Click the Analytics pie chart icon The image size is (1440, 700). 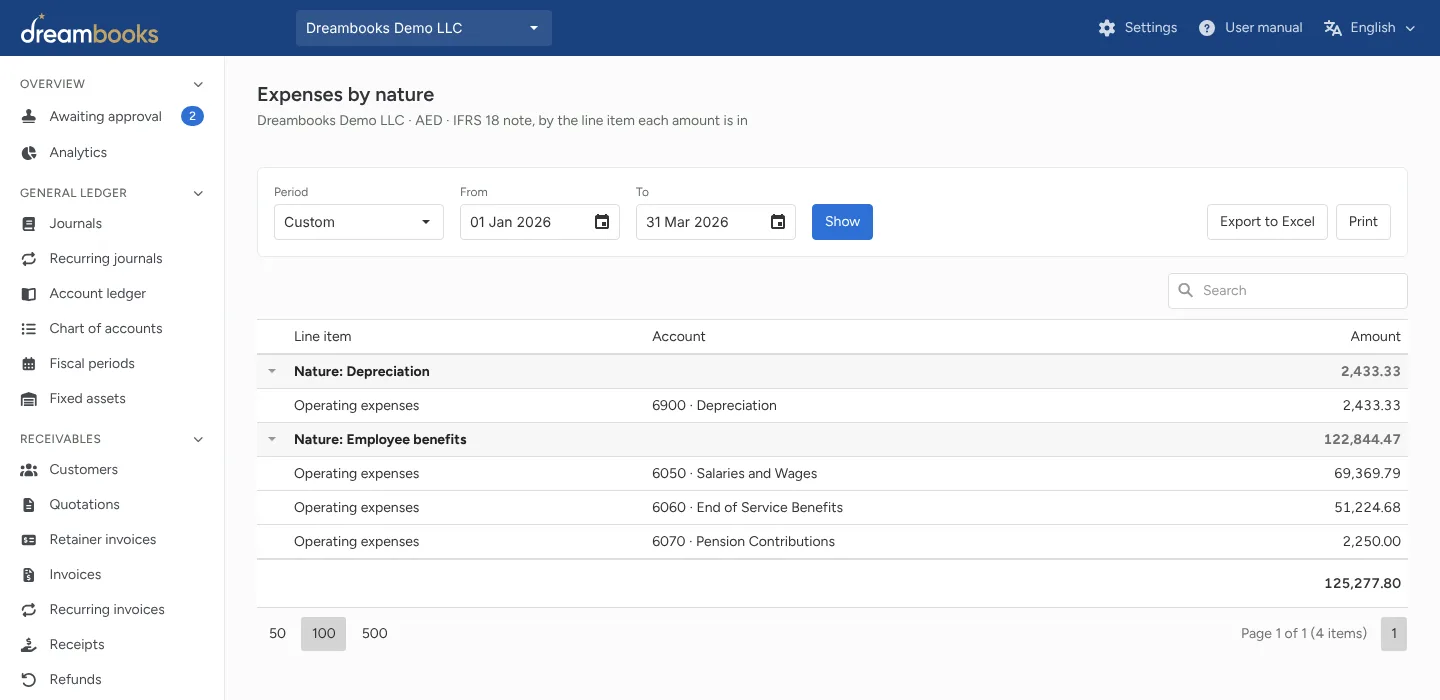(29, 153)
